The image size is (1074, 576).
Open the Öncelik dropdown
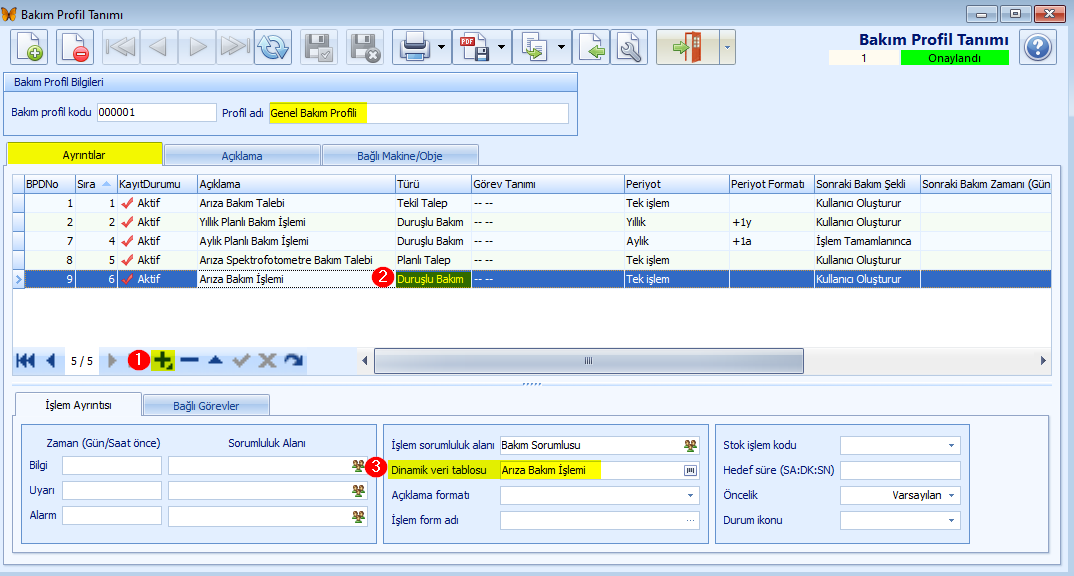(x=951, y=495)
